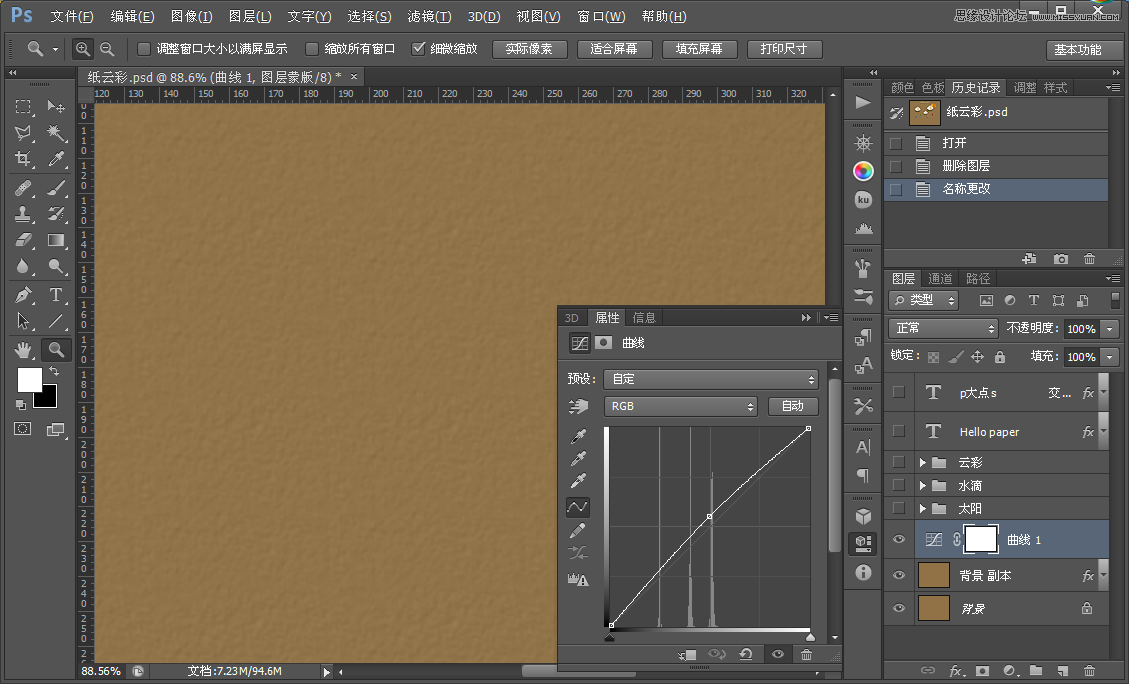
Task: Uncheck the scrubby zoom checkbox
Action: coord(418,49)
